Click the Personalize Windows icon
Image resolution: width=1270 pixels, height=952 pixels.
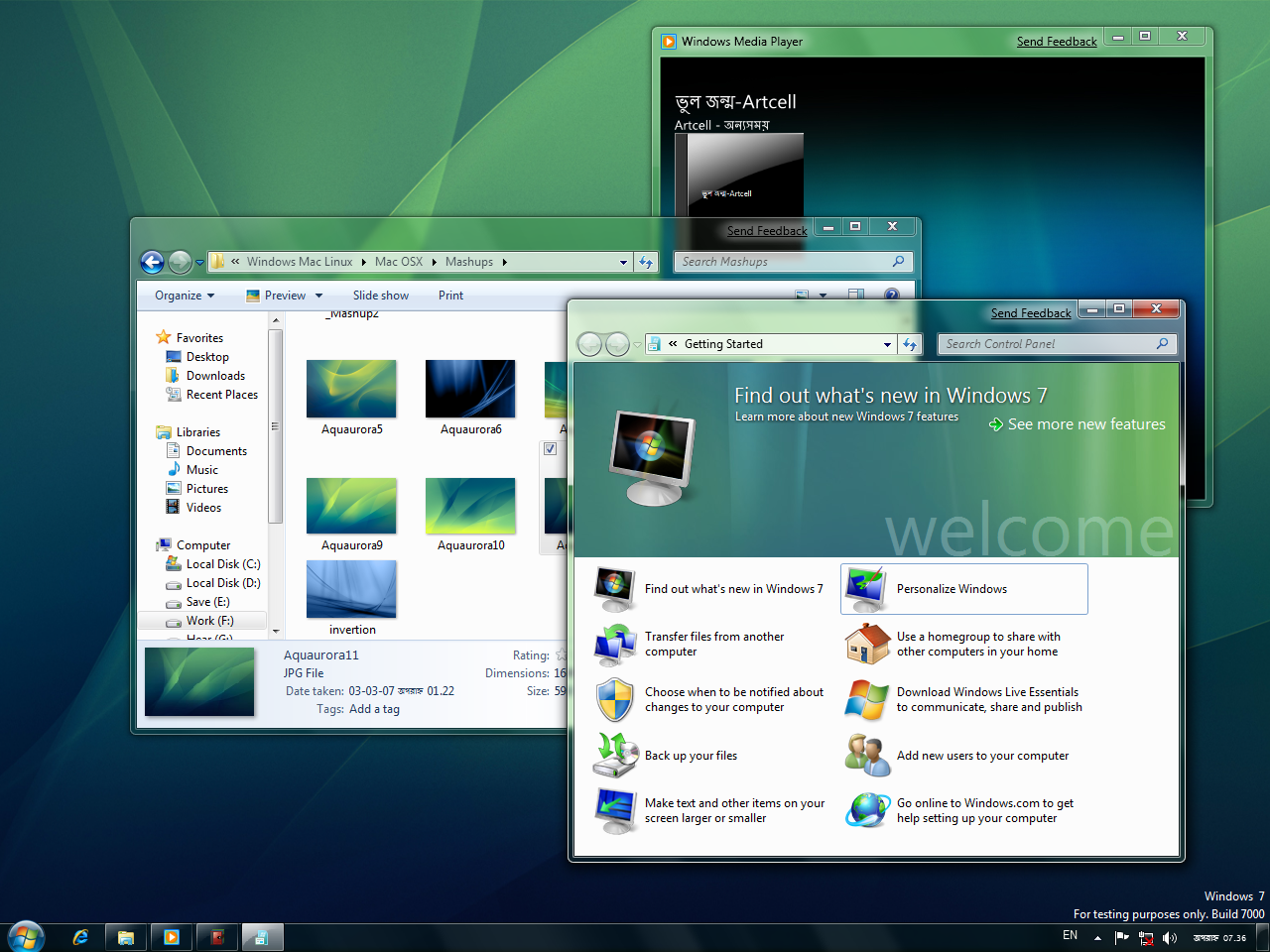click(x=866, y=589)
